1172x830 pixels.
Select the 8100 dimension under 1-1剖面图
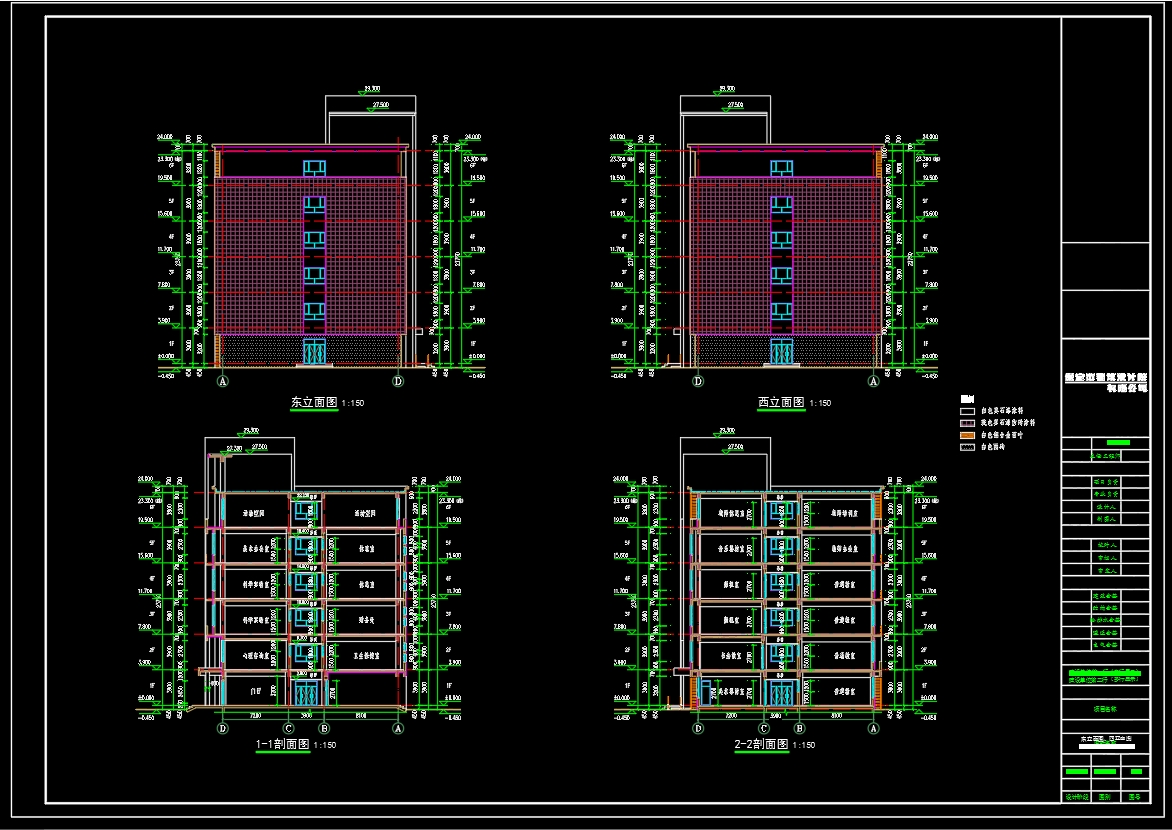tap(361, 716)
